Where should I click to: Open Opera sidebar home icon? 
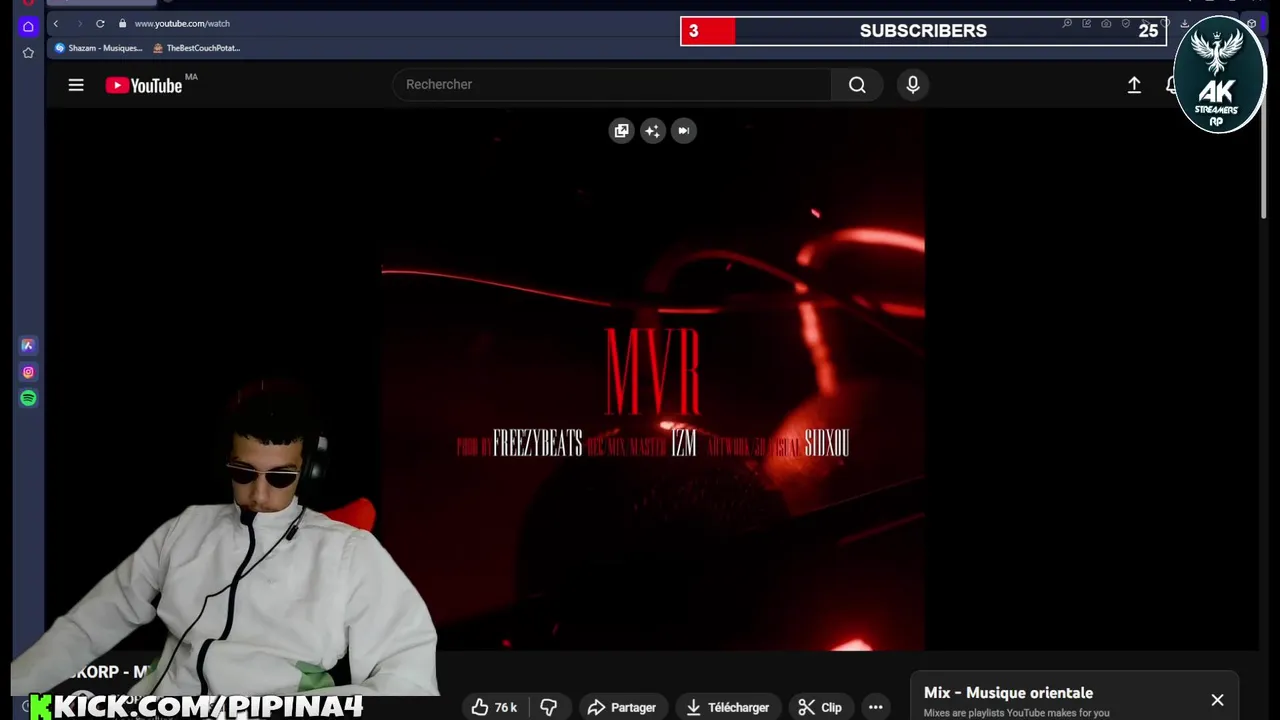[28, 26]
